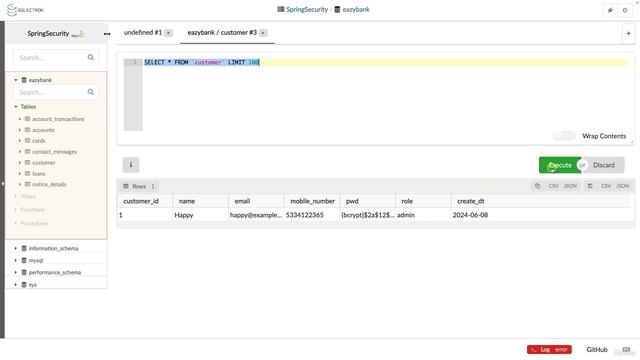This screenshot has width=640, height=360.
Task: Click the copy-to-clipboard icon in results bar
Action: [x=538, y=186]
